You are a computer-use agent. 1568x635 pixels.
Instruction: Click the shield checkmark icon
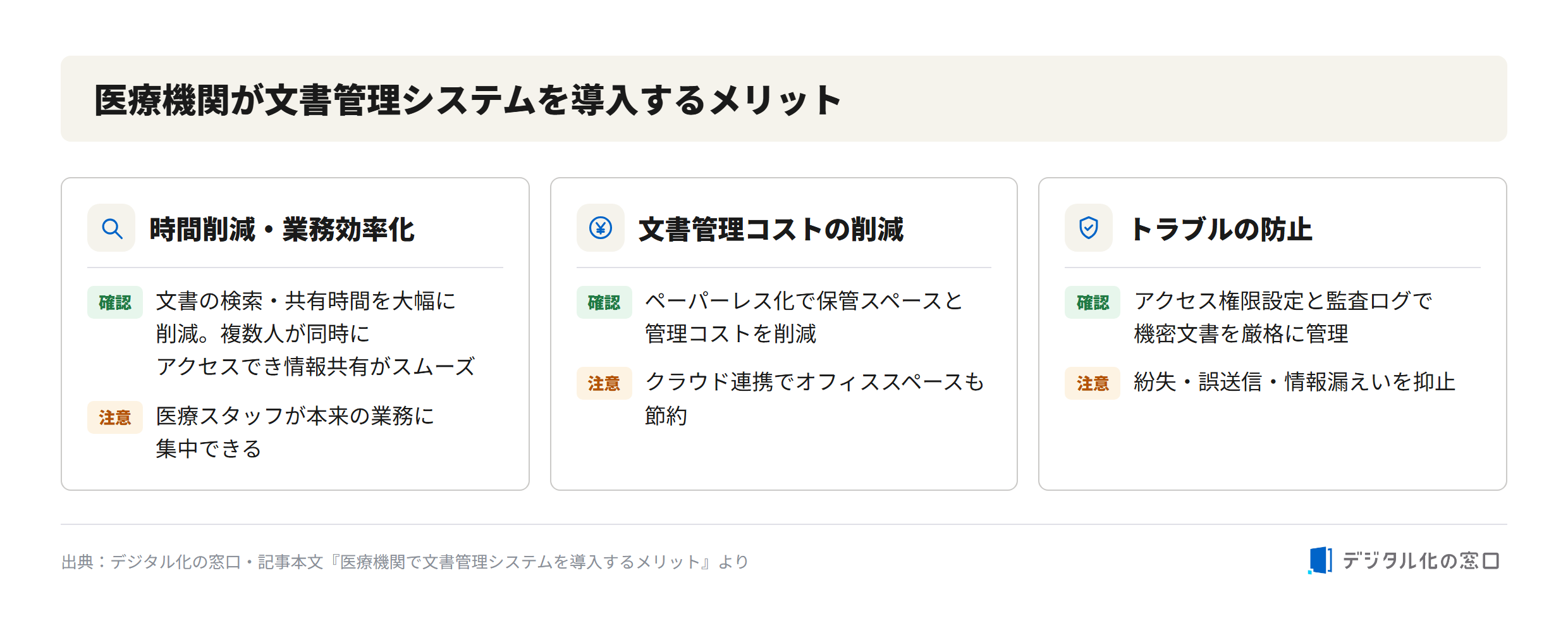(1088, 228)
